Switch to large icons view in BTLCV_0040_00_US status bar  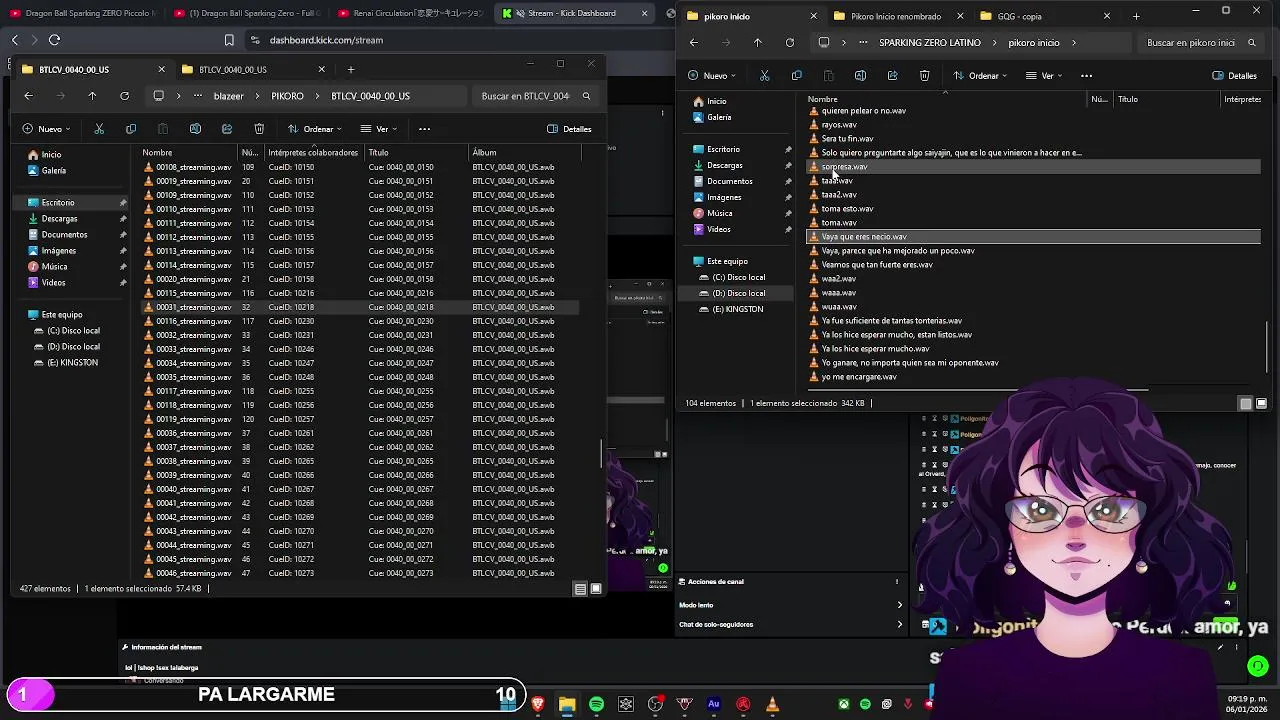click(597, 589)
